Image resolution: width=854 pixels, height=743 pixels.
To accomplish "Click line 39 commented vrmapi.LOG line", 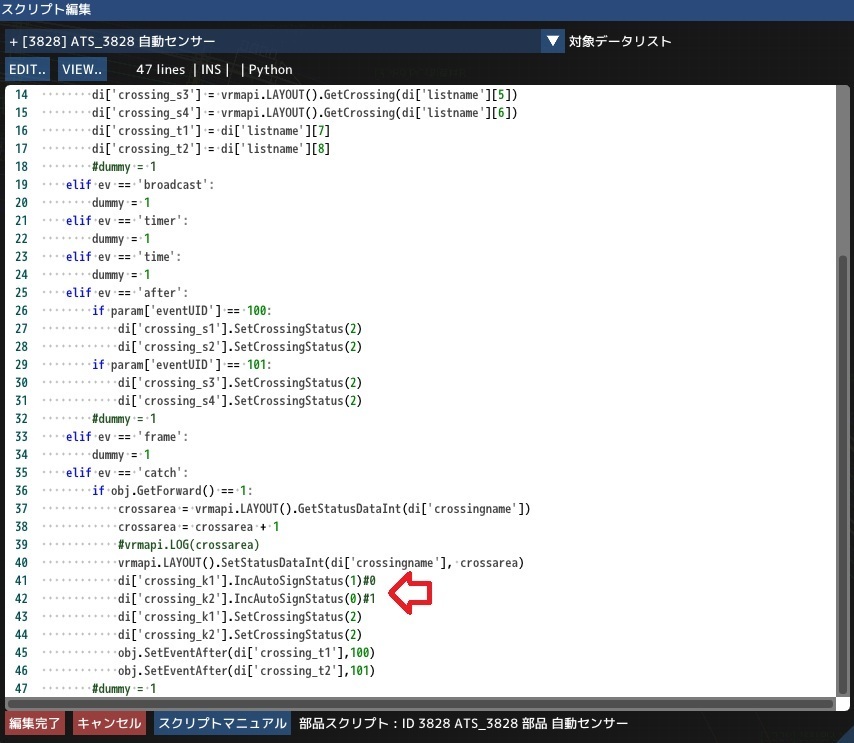I will point(188,544).
